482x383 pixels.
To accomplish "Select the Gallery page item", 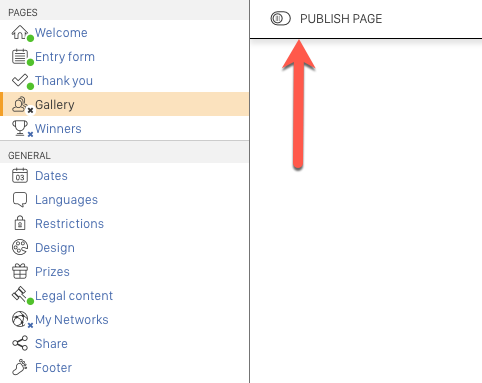I will click(124, 104).
